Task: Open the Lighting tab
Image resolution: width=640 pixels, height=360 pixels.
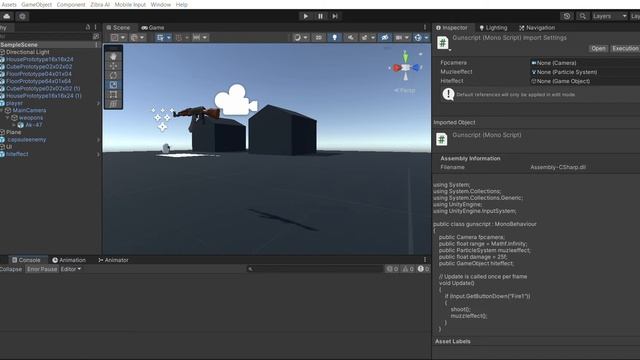Action: (493, 27)
